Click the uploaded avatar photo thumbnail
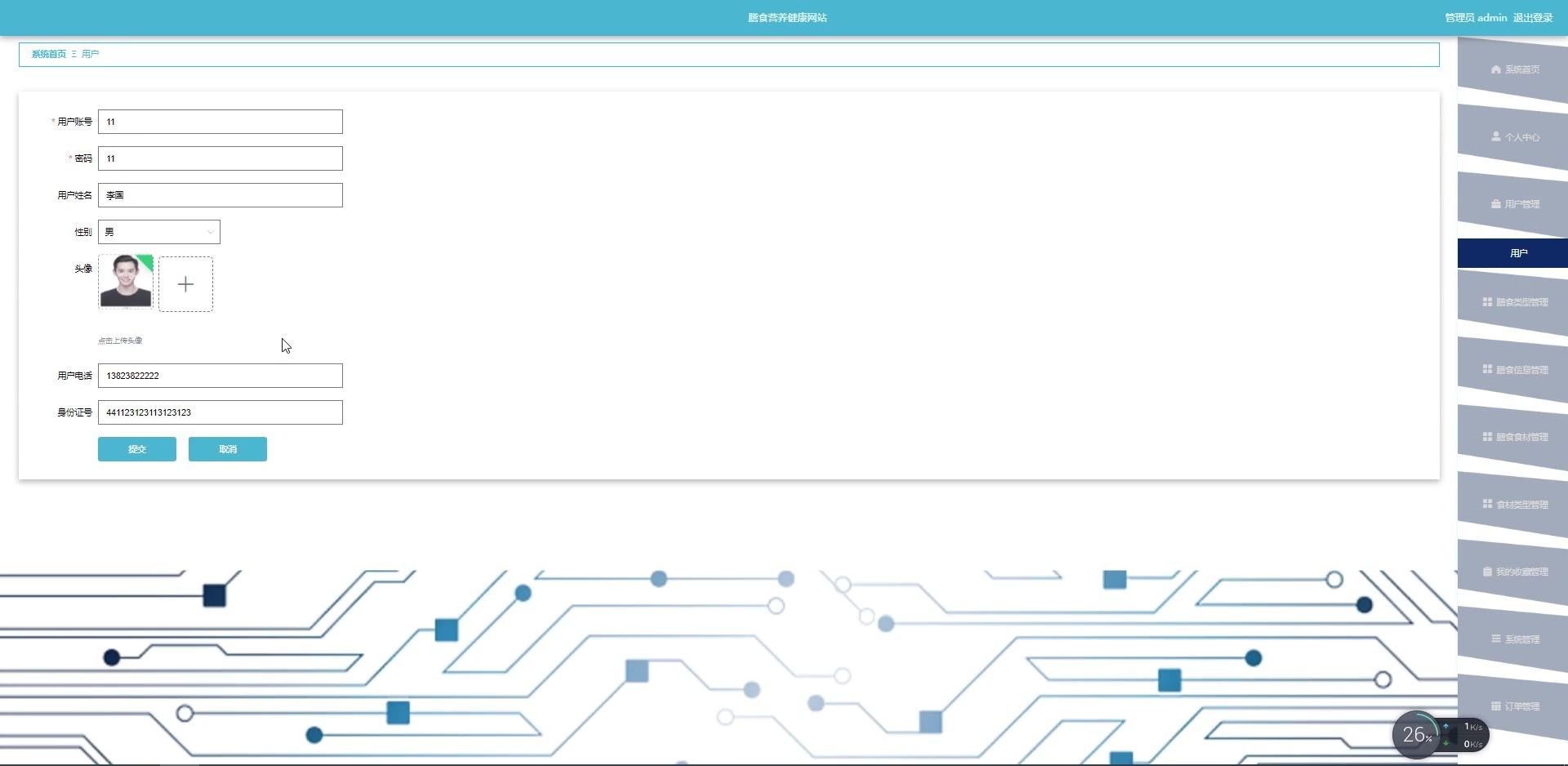This screenshot has width=1568, height=766. click(126, 282)
